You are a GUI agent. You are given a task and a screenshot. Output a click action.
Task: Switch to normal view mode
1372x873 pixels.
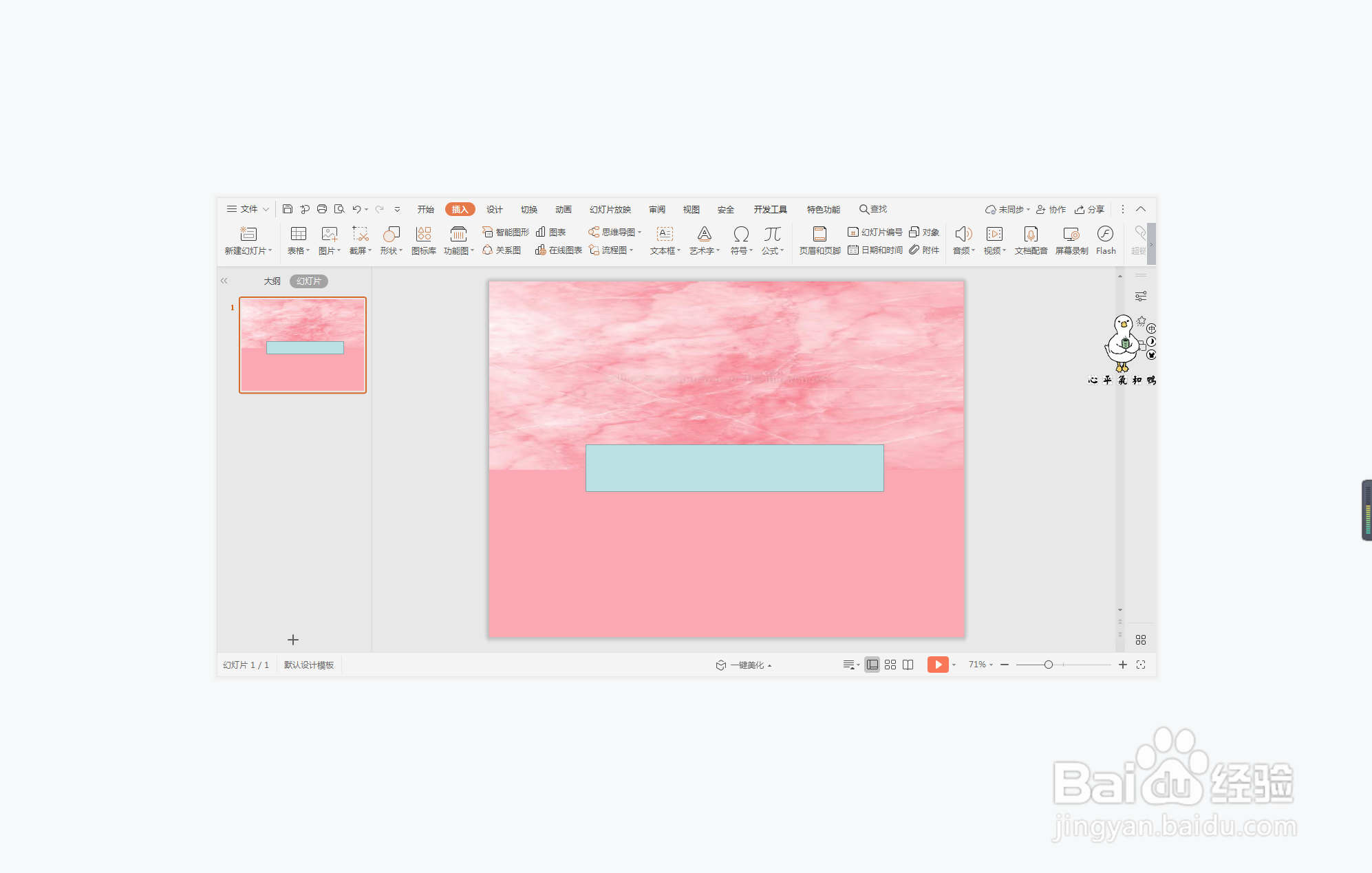(872, 665)
